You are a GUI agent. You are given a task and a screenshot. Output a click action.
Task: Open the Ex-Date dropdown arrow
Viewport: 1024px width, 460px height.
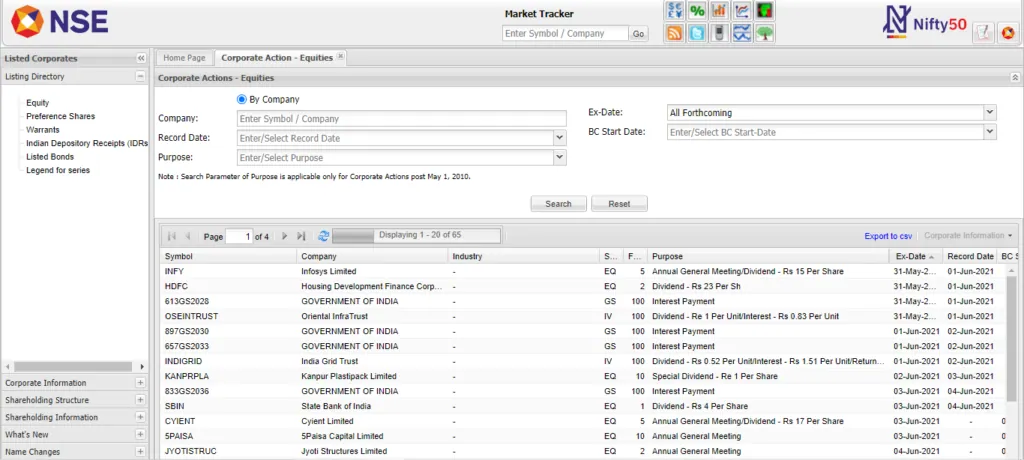(x=990, y=112)
